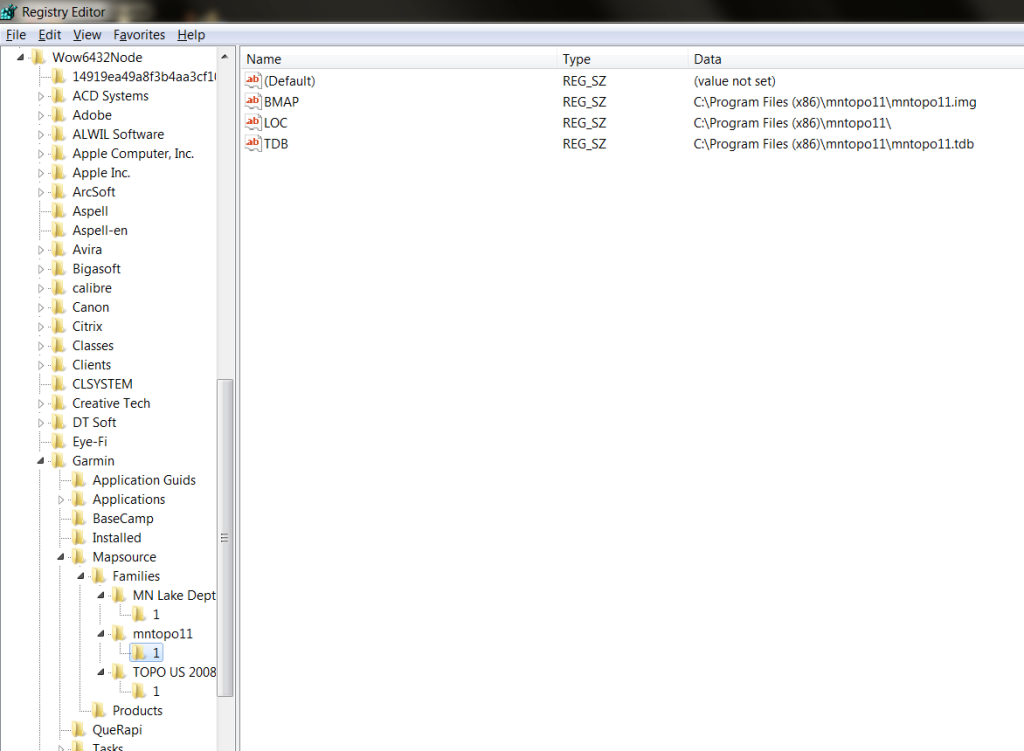Open the Help menu

[191, 35]
